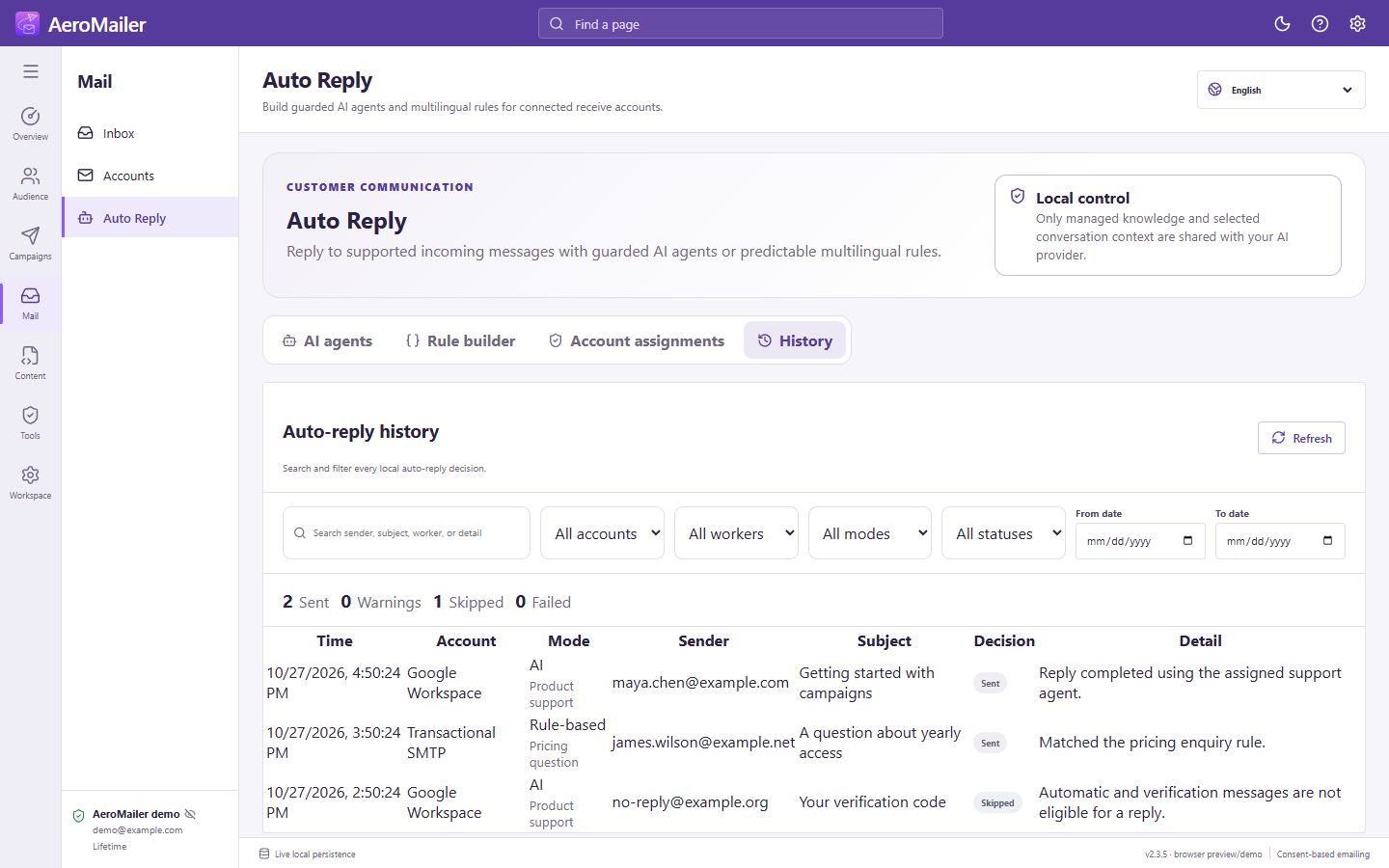Select the History tab
The image size is (1389, 868).
pyautogui.click(x=795, y=340)
